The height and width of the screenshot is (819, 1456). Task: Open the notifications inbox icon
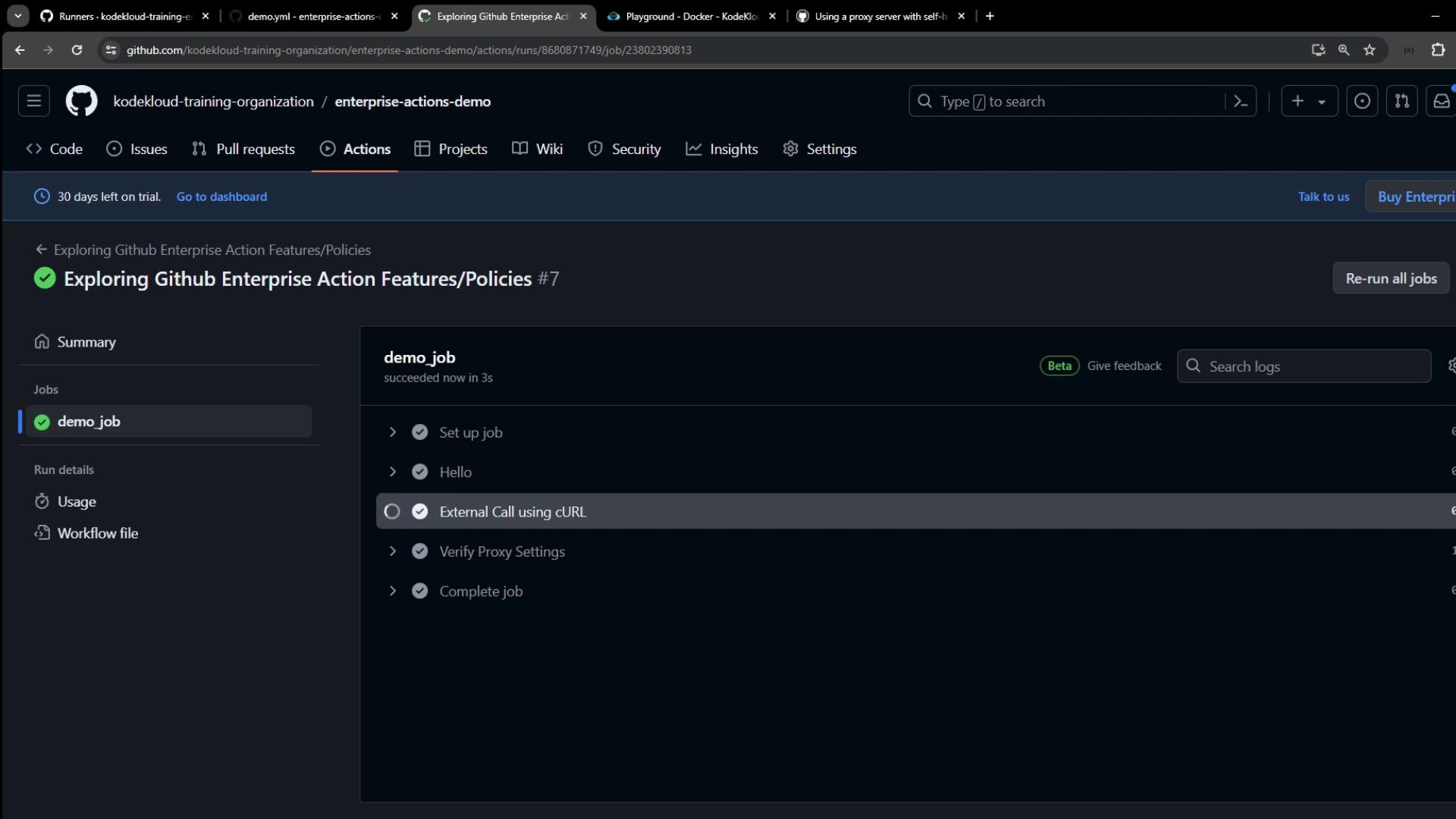(x=1441, y=101)
